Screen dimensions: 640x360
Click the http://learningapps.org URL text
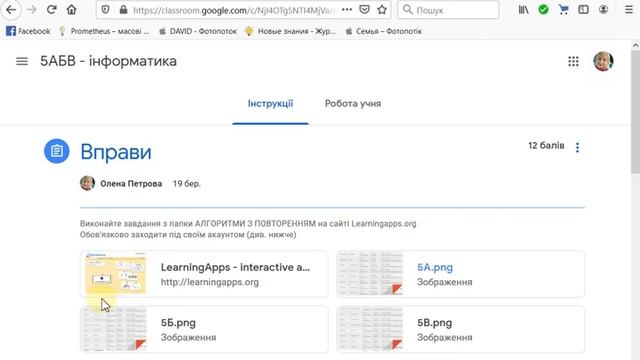pyautogui.click(x=210, y=282)
